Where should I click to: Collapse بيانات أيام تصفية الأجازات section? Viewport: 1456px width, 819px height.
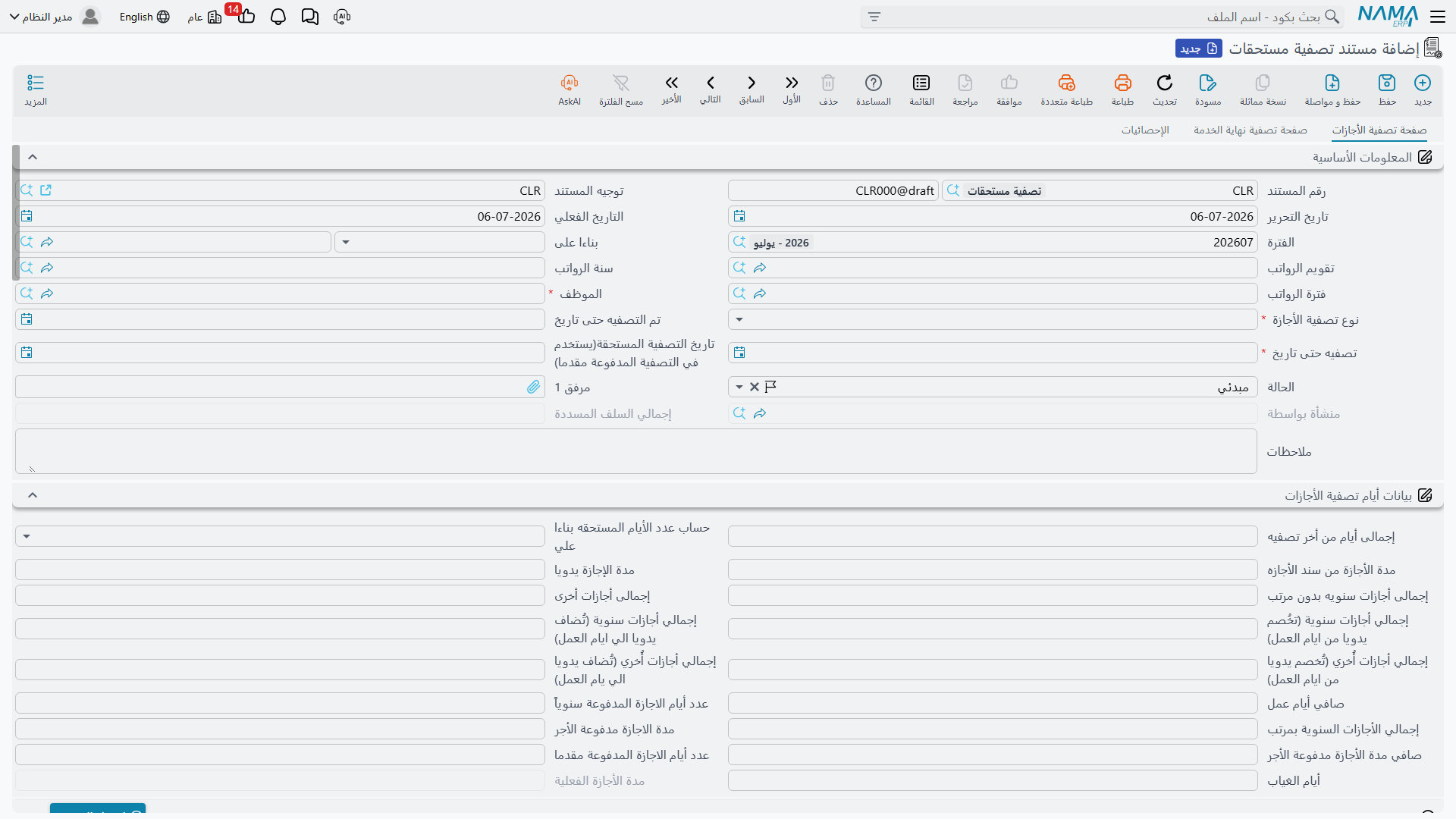pyautogui.click(x=33, y=495)
